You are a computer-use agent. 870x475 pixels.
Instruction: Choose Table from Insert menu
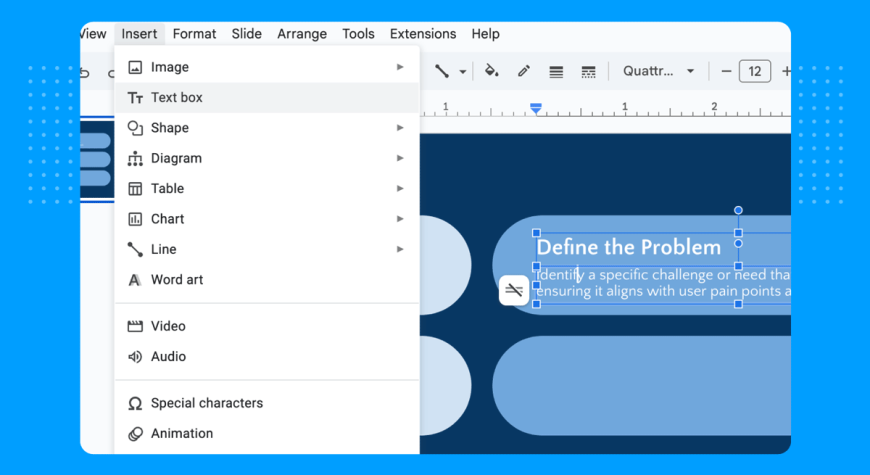(267, 189)
